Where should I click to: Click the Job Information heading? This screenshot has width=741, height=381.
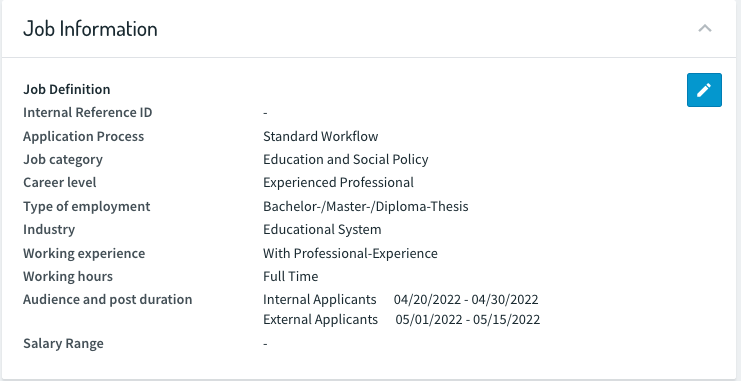[x=90, y=29]
